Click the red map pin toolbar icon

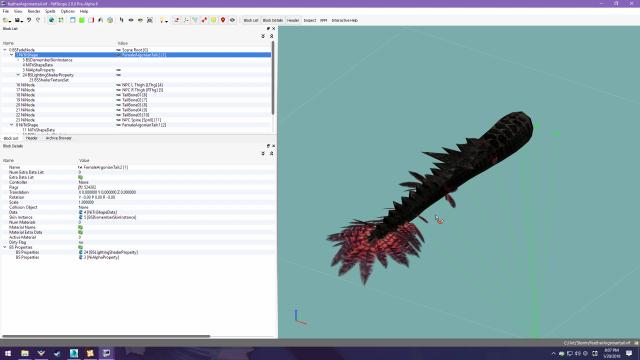click(223, 20)
